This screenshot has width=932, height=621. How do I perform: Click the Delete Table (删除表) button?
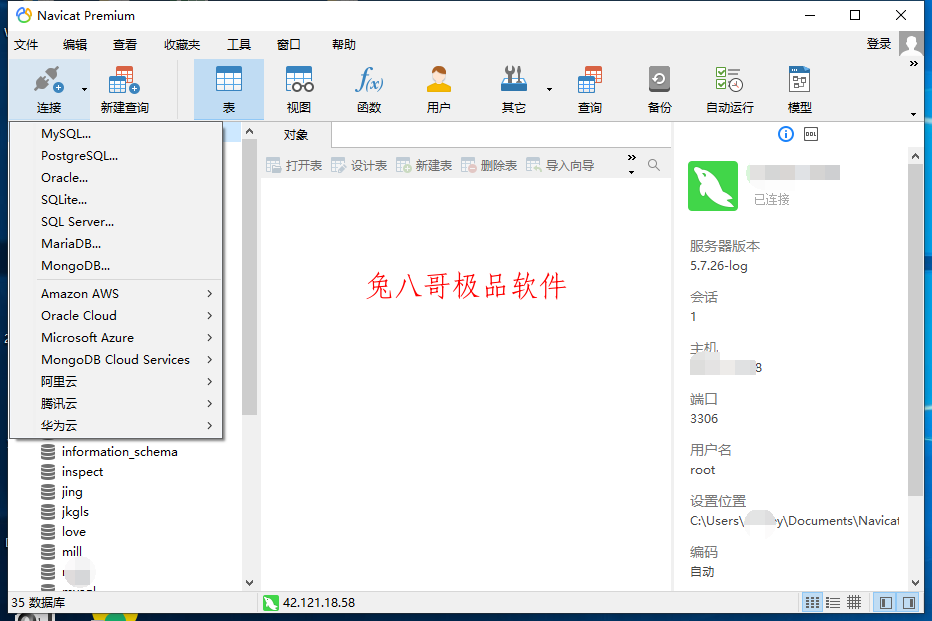pos(489,165)
